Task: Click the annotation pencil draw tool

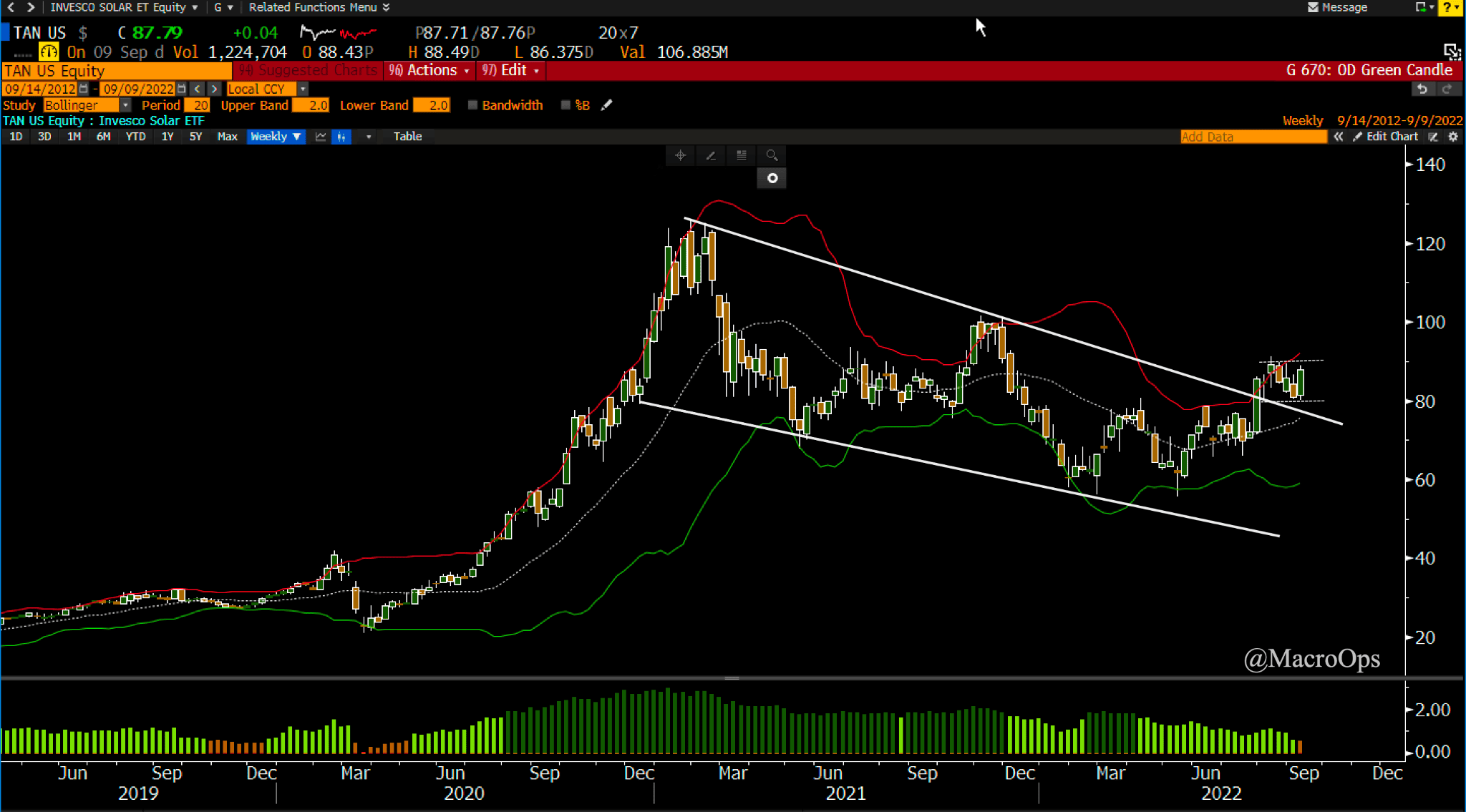Action: click(x=711, y=155)
